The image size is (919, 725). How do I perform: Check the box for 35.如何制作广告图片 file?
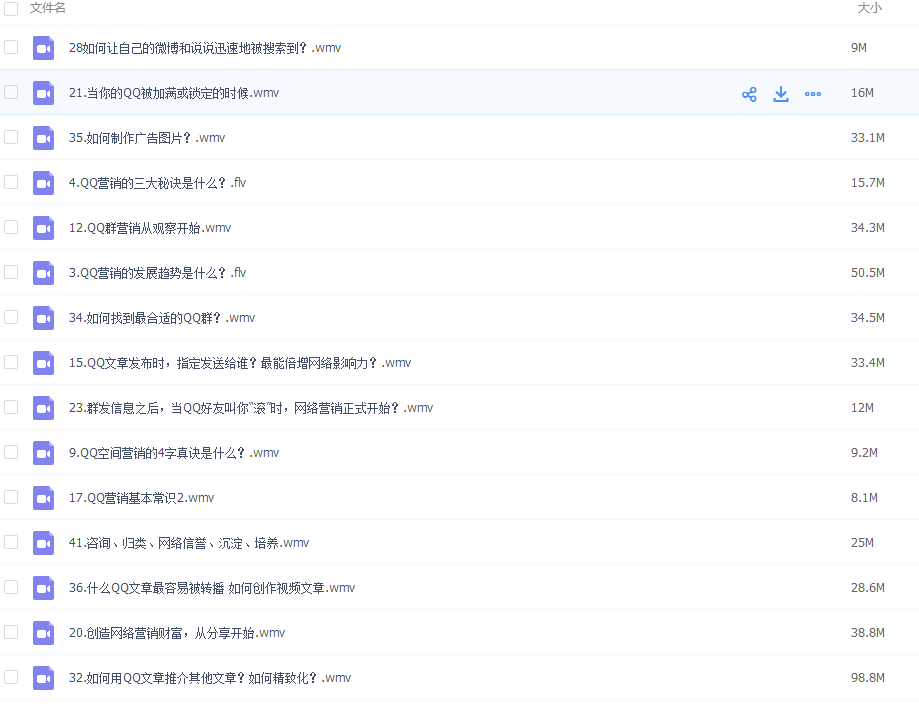point(11,137)
